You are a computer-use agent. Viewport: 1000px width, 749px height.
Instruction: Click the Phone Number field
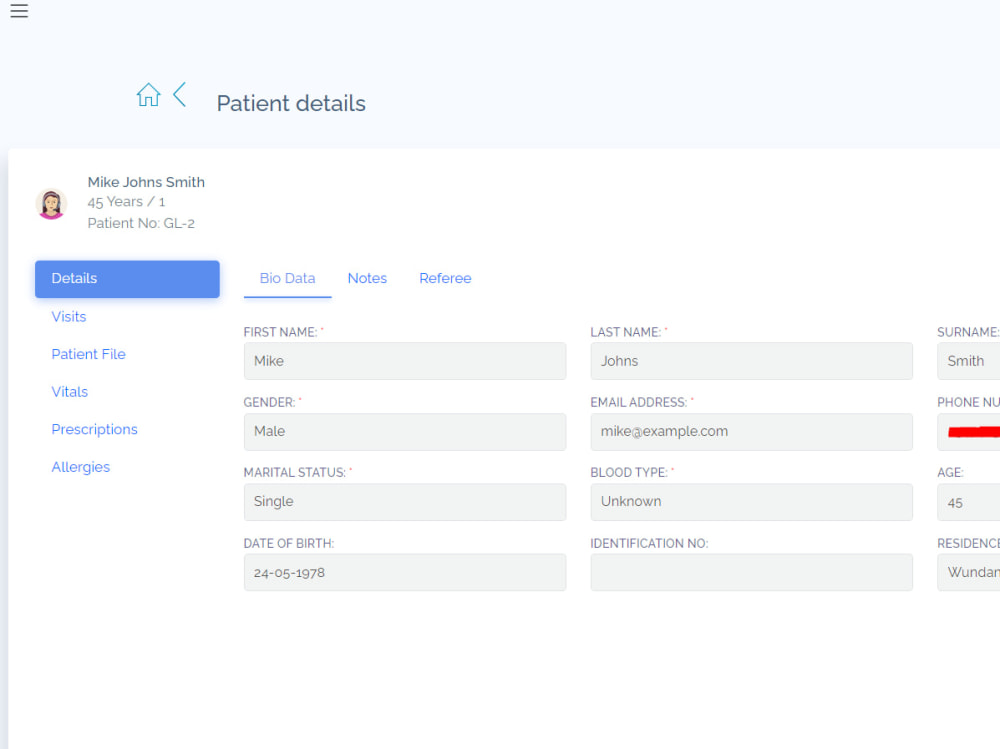pos(968,432)
